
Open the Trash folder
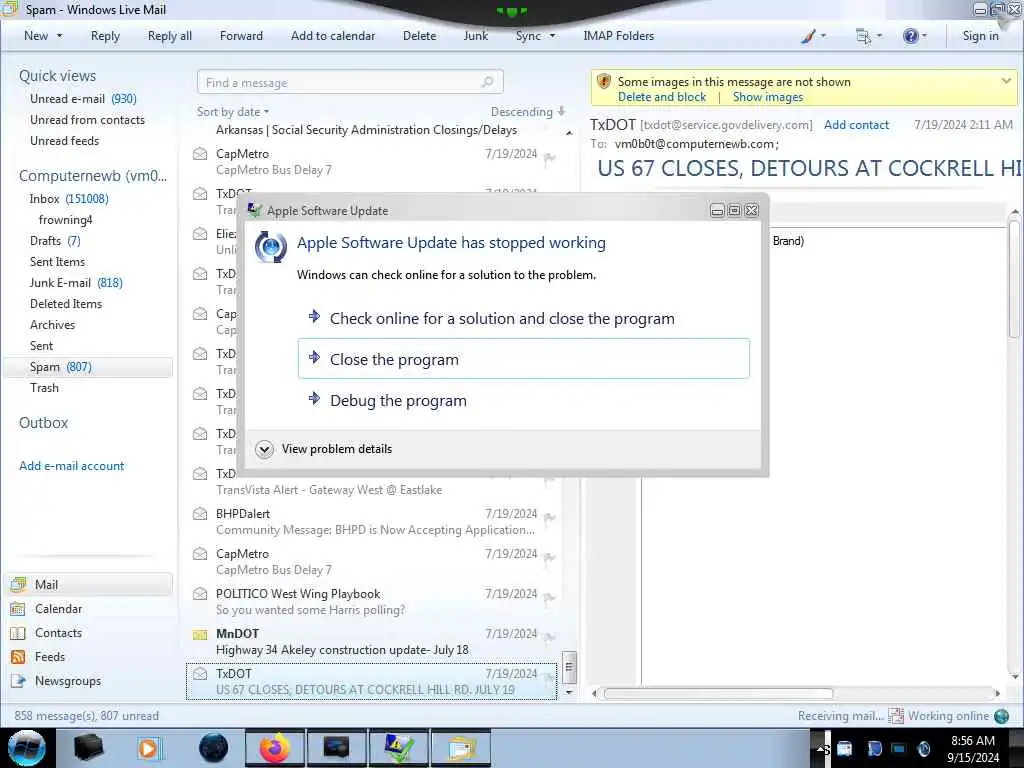pyautogui.click(x=44, y=388)
